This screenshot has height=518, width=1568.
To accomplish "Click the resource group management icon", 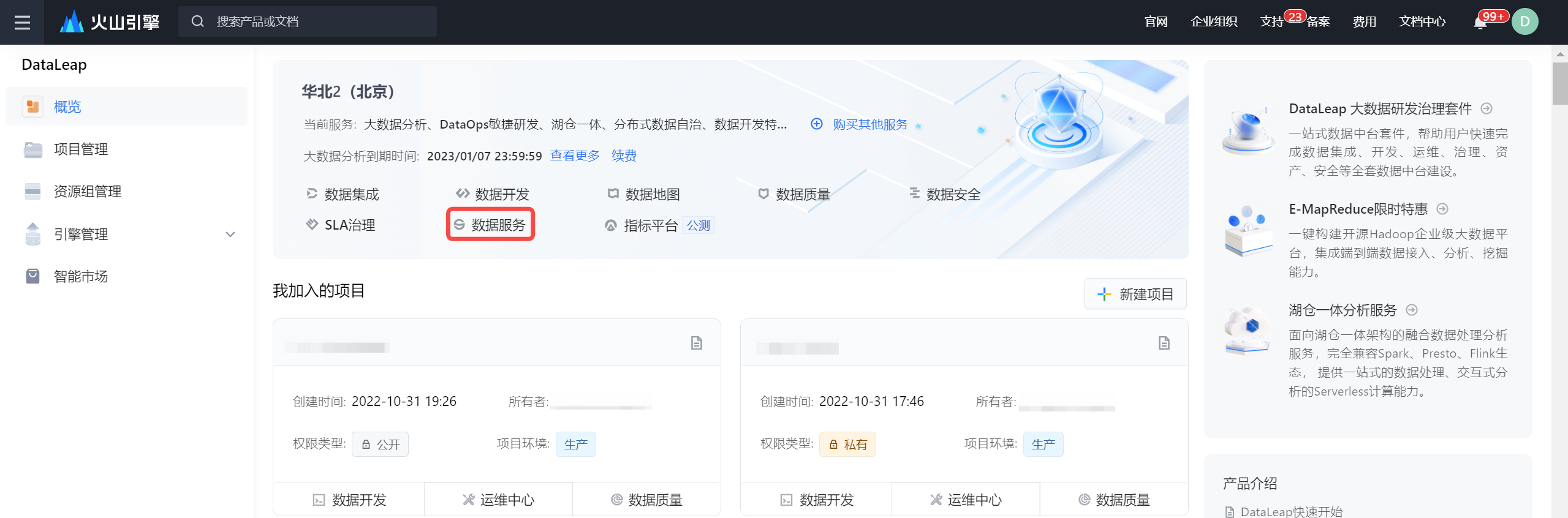I will coord(32,192).
